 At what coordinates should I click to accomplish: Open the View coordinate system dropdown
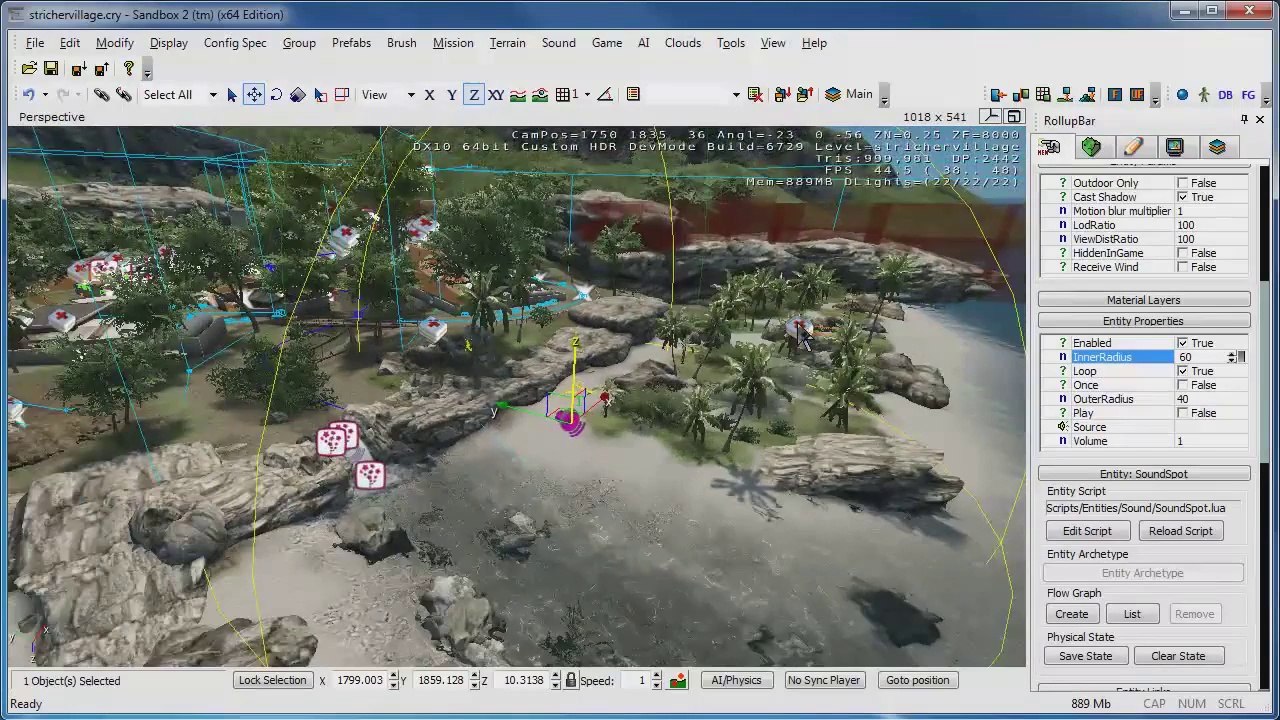pyautogui.click(x=410, y=95)
